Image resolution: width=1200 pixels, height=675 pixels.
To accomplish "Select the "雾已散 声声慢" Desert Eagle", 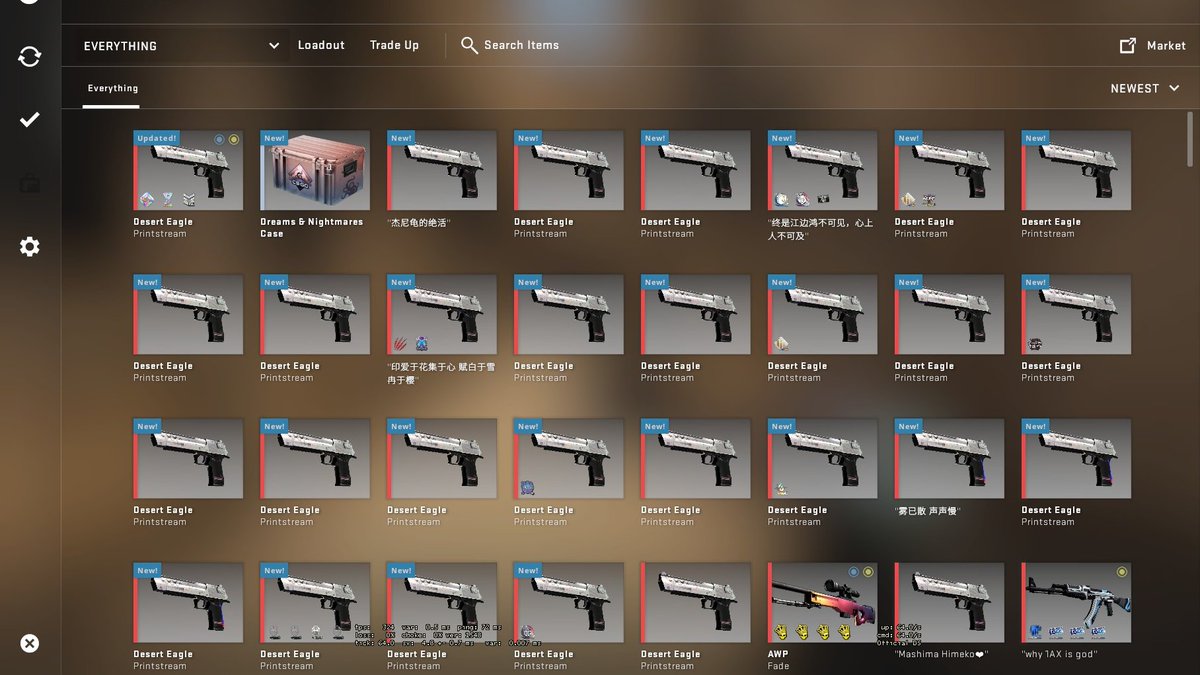I will pos(949,458).
